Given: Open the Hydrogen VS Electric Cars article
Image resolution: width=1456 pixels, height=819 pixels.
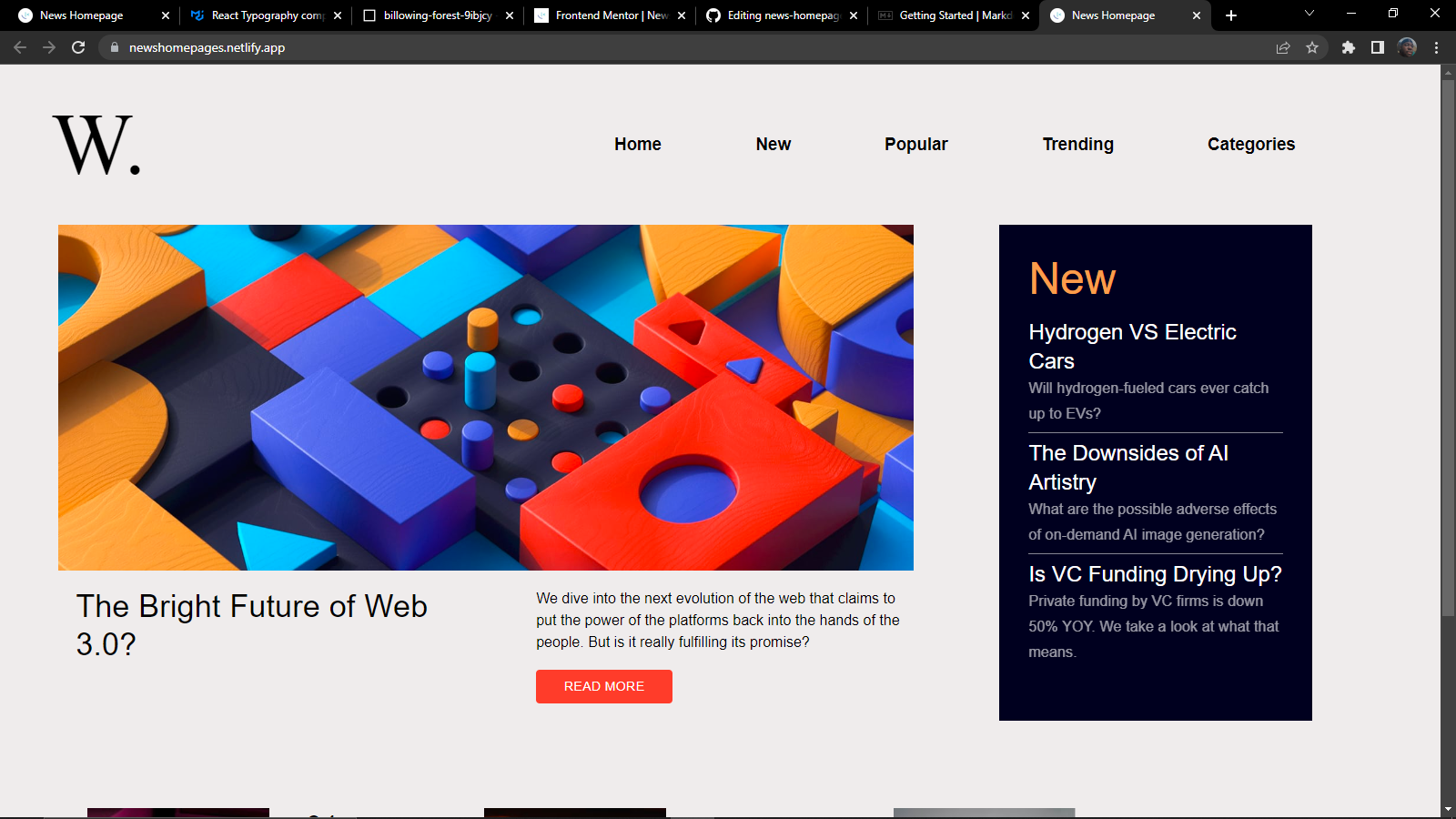Looking at the screenshot, I should 1132,347.
